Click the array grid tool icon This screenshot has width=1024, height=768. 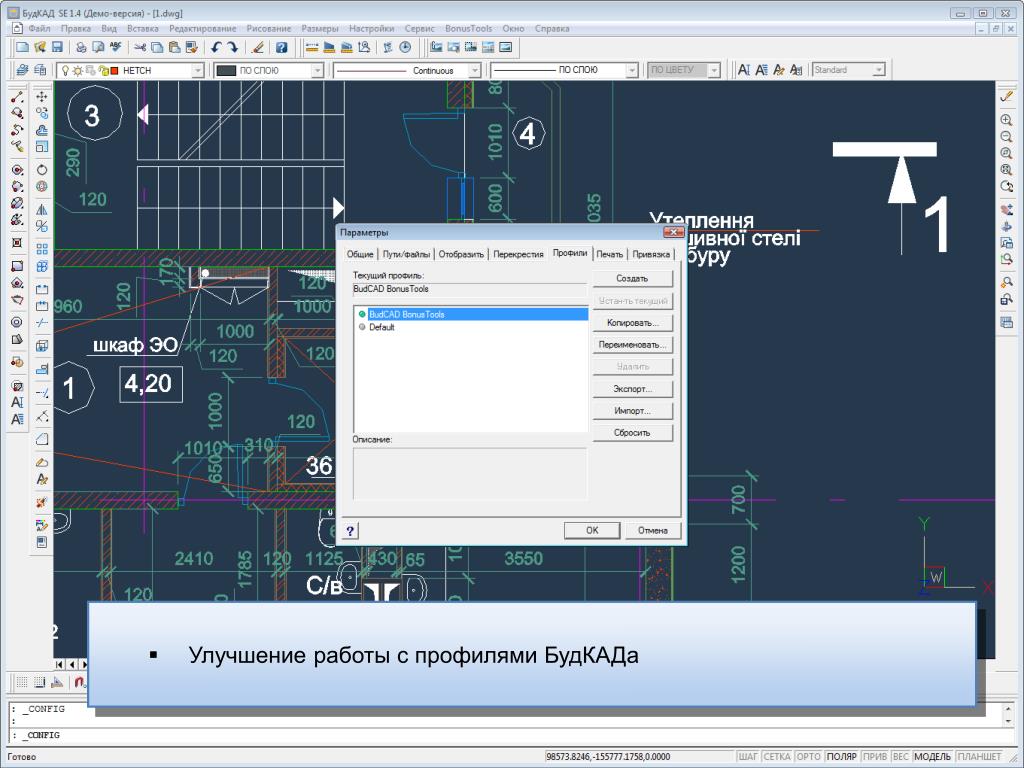click(42, 249)
